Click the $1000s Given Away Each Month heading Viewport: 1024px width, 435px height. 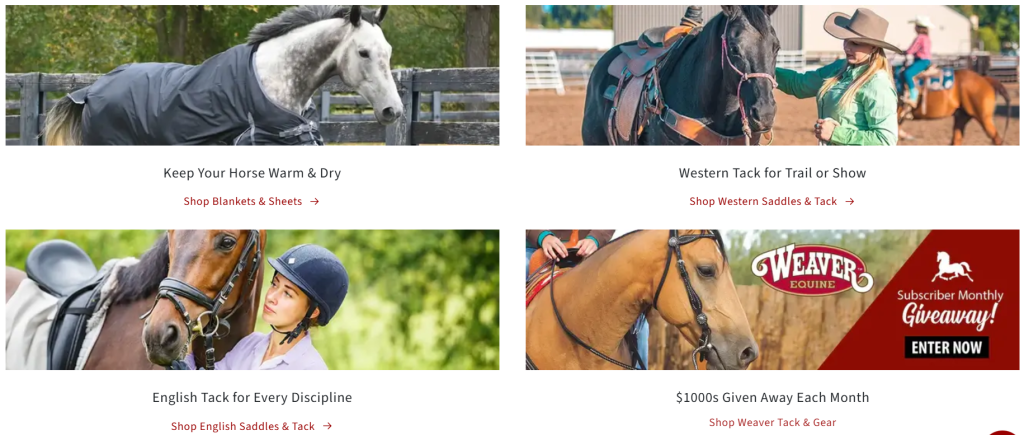click(x=773, y=397)
